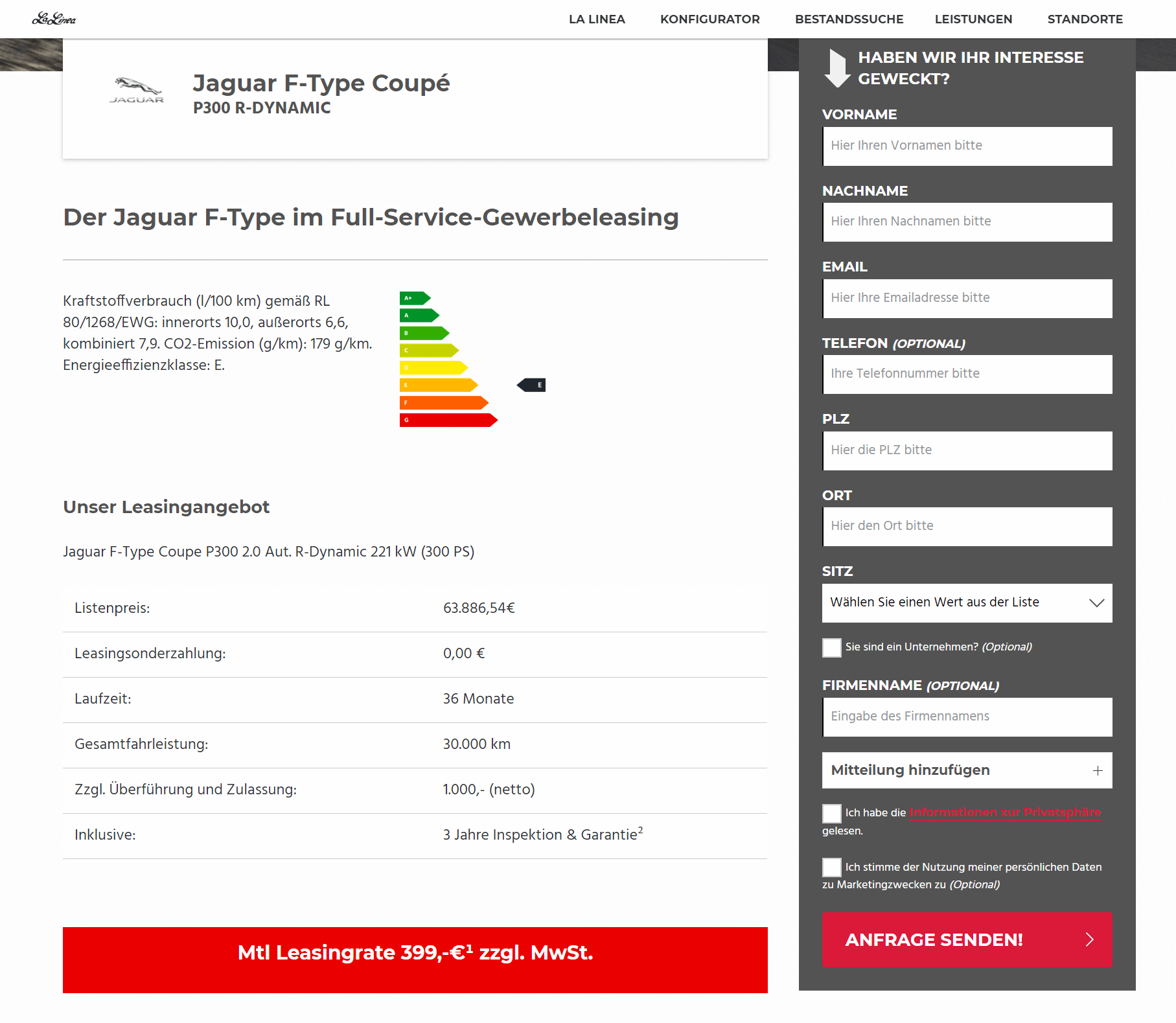The image size is (1176, 1023).
Task: Enable the marketing data usage consent checkbox
Action: pyautogui.click(x=832, y=868)
